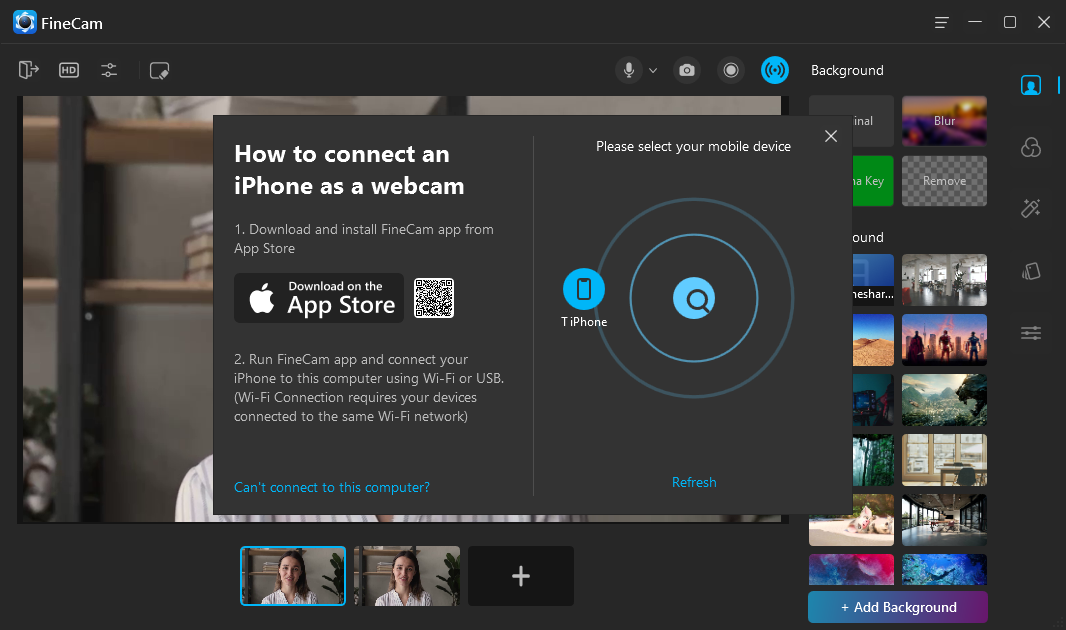Open the FineCam hamburger menu
The width and height of the screenshot is (1066, 630).
coord(942,22)
